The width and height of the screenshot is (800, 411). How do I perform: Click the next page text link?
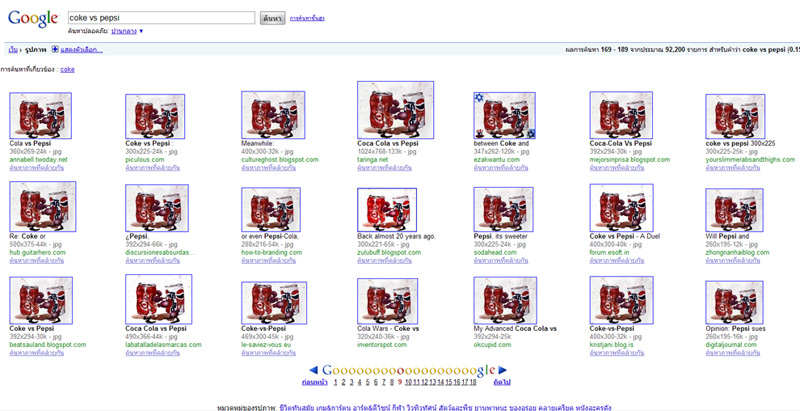[502, 382]
